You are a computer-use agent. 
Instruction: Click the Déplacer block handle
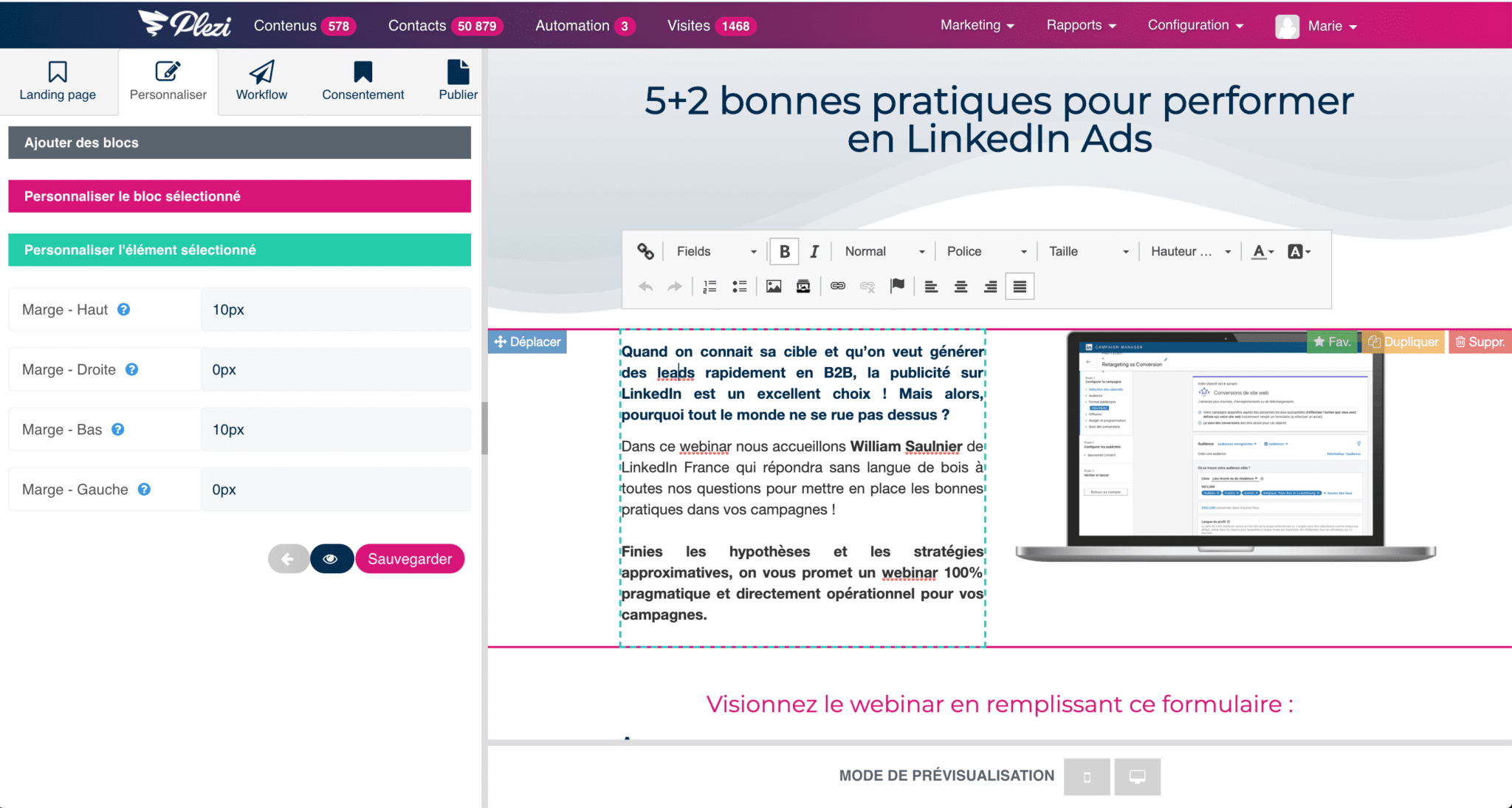pyautogui.click(x=527, y=342)
